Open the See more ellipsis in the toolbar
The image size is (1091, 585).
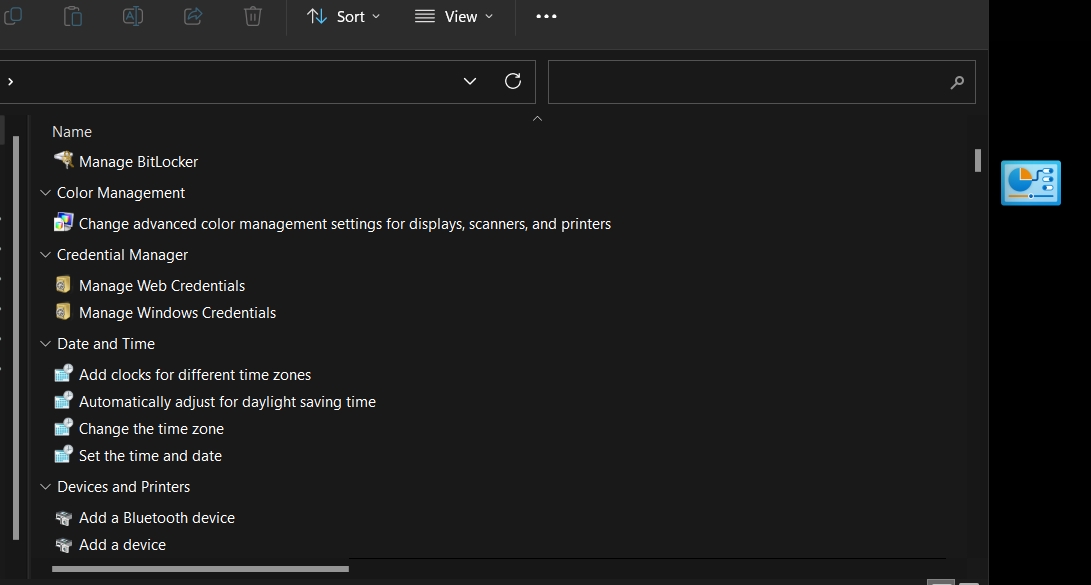coord(545,16)
